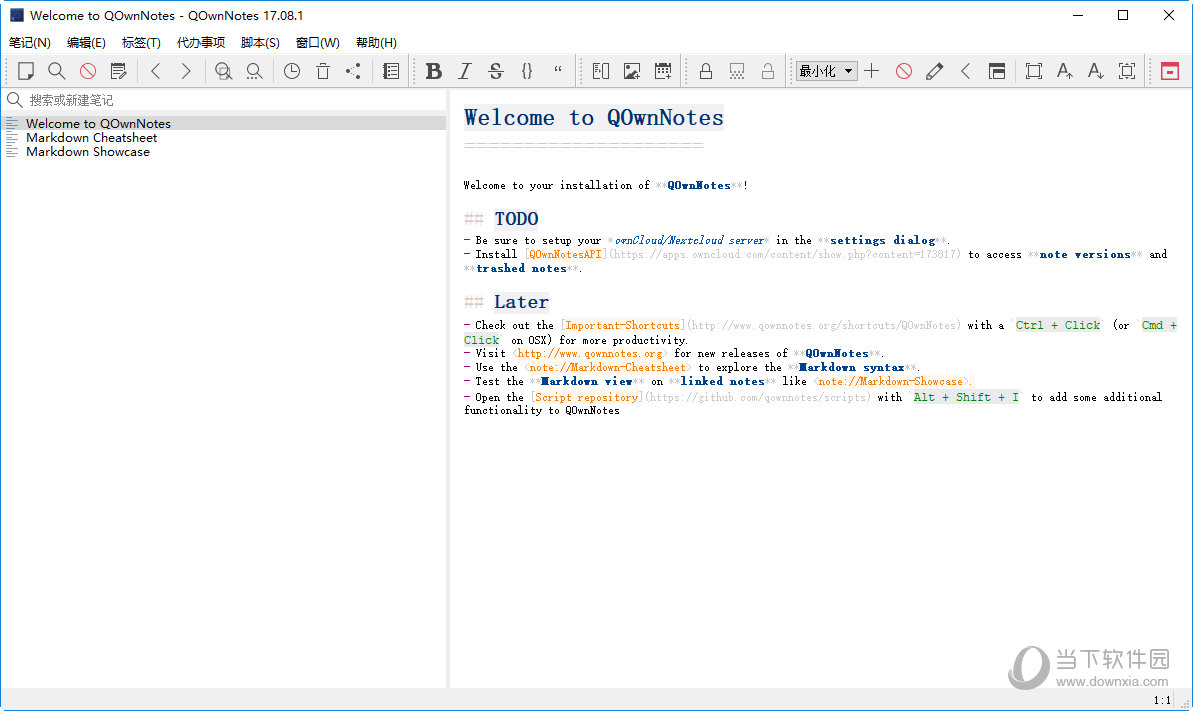Minimize the QOwnNotes window
This screenshot has width=1193, height=711.
click(x=1077, y=15)
